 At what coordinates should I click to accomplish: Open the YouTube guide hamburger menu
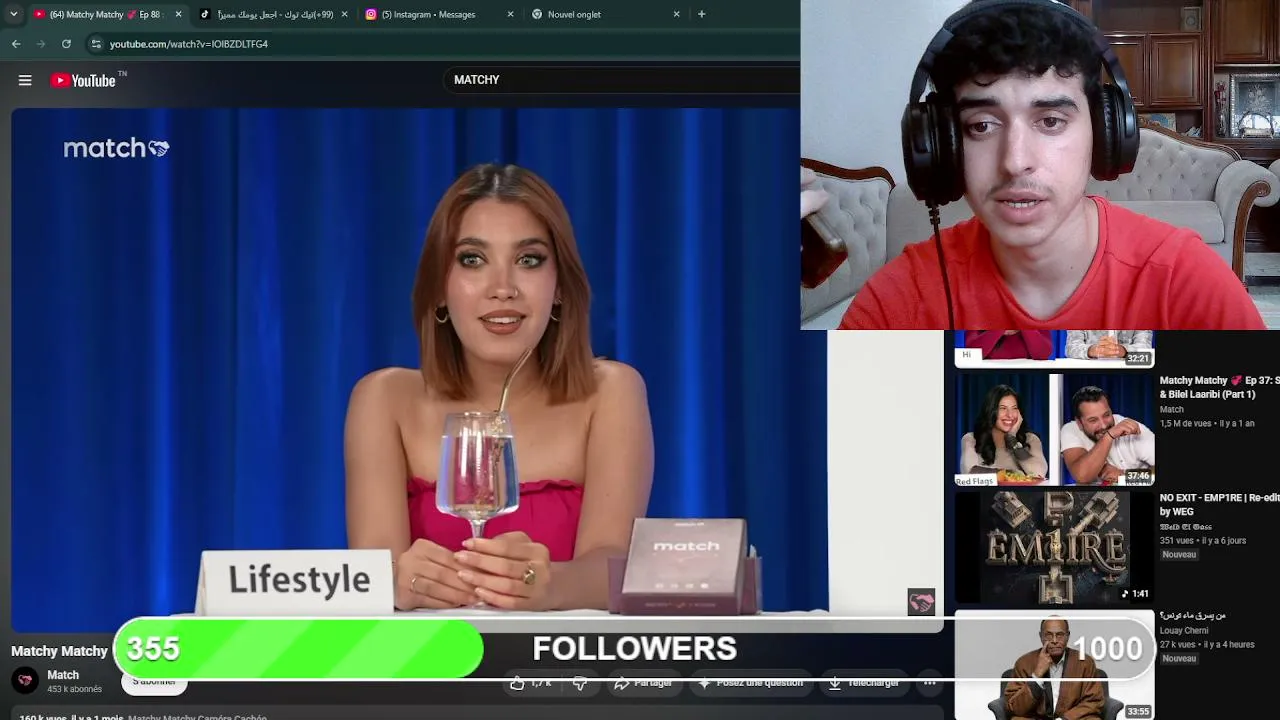[x=25, y=80]
